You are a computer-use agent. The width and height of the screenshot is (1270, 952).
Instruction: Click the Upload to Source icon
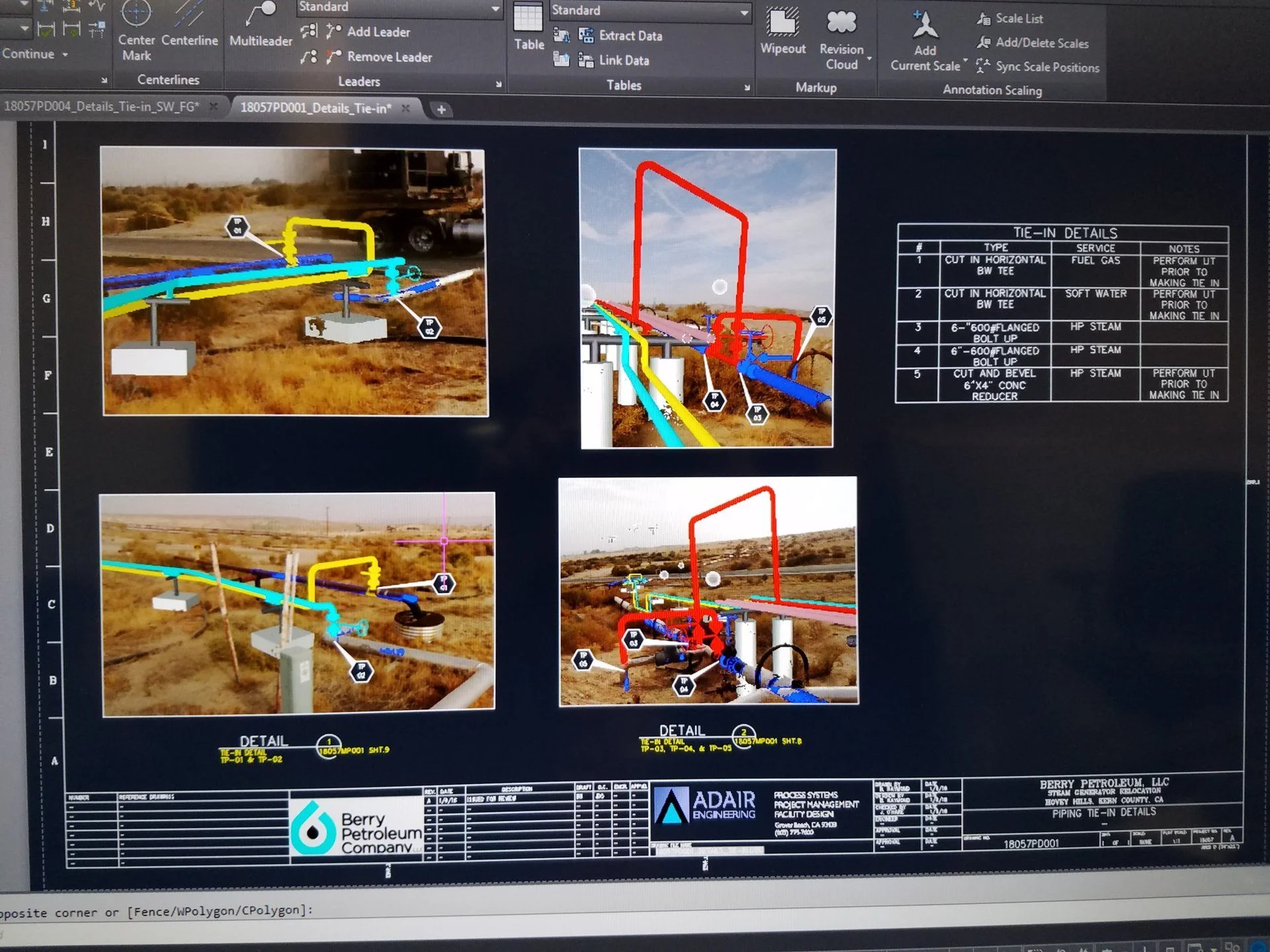(562, 60)
